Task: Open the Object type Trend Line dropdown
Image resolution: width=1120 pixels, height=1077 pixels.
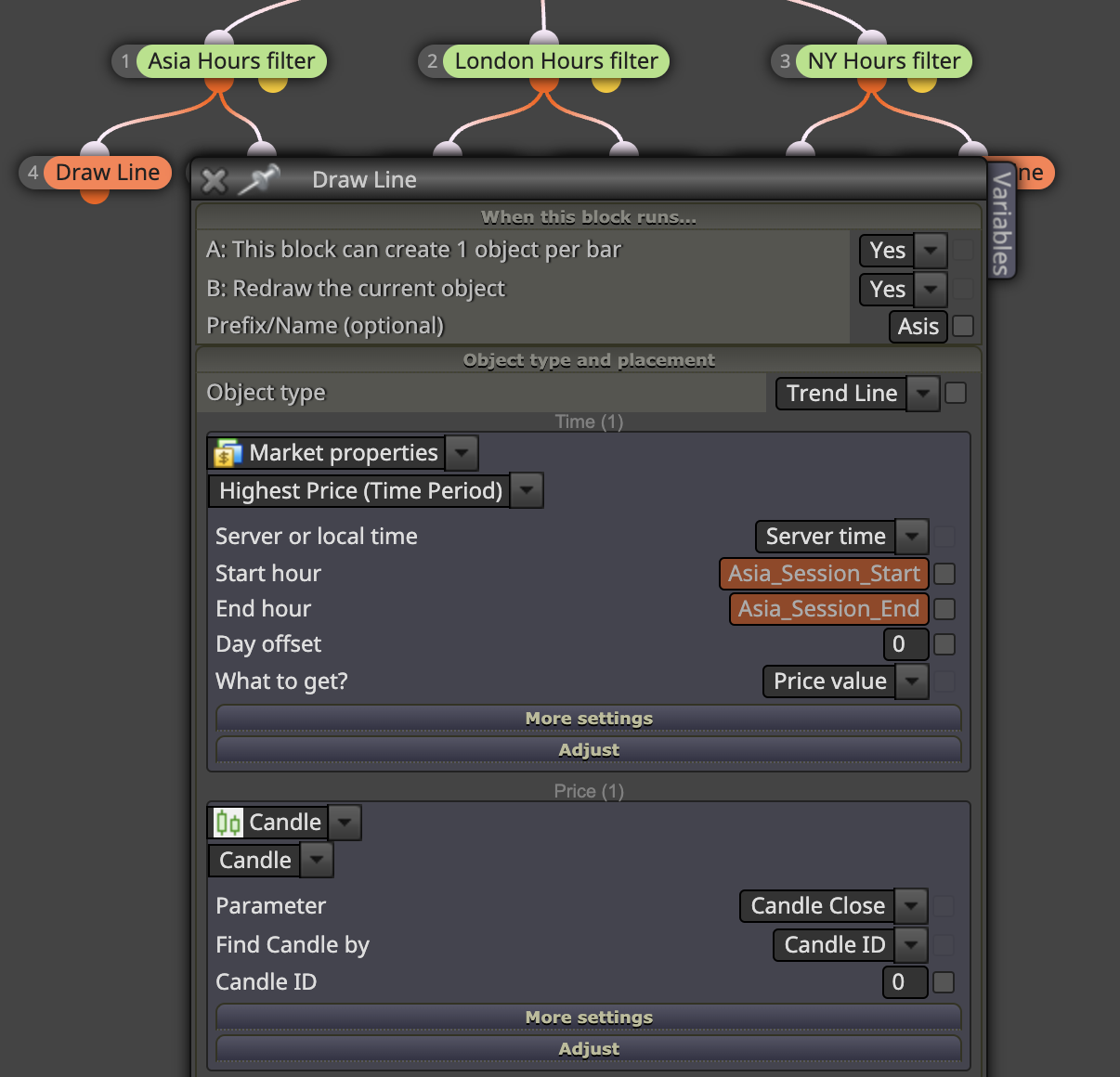Action: pyautogui.click(x=922, y=394)
